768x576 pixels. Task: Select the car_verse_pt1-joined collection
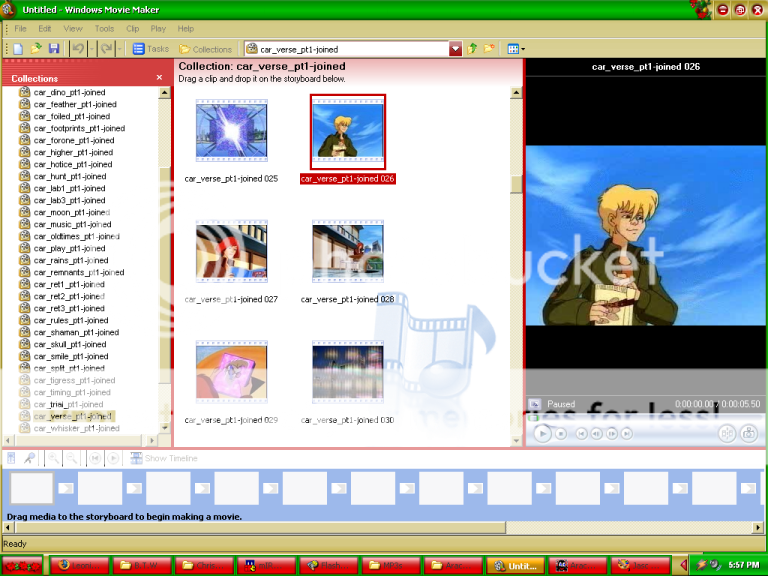(72, 416)
